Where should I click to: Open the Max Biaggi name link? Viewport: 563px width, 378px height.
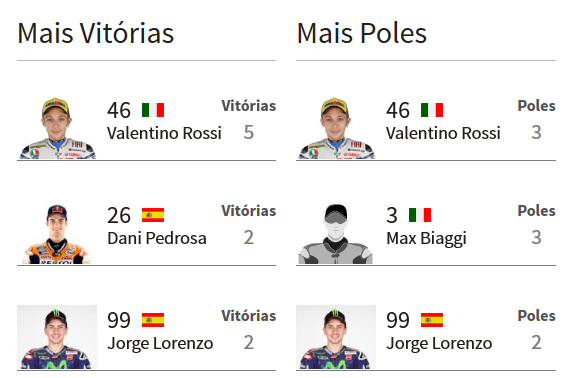(x=427, y=239)
